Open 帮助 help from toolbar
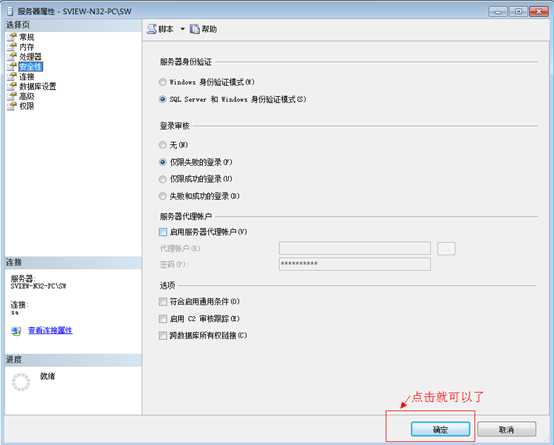The image size is (554, 445). [204, 29]
